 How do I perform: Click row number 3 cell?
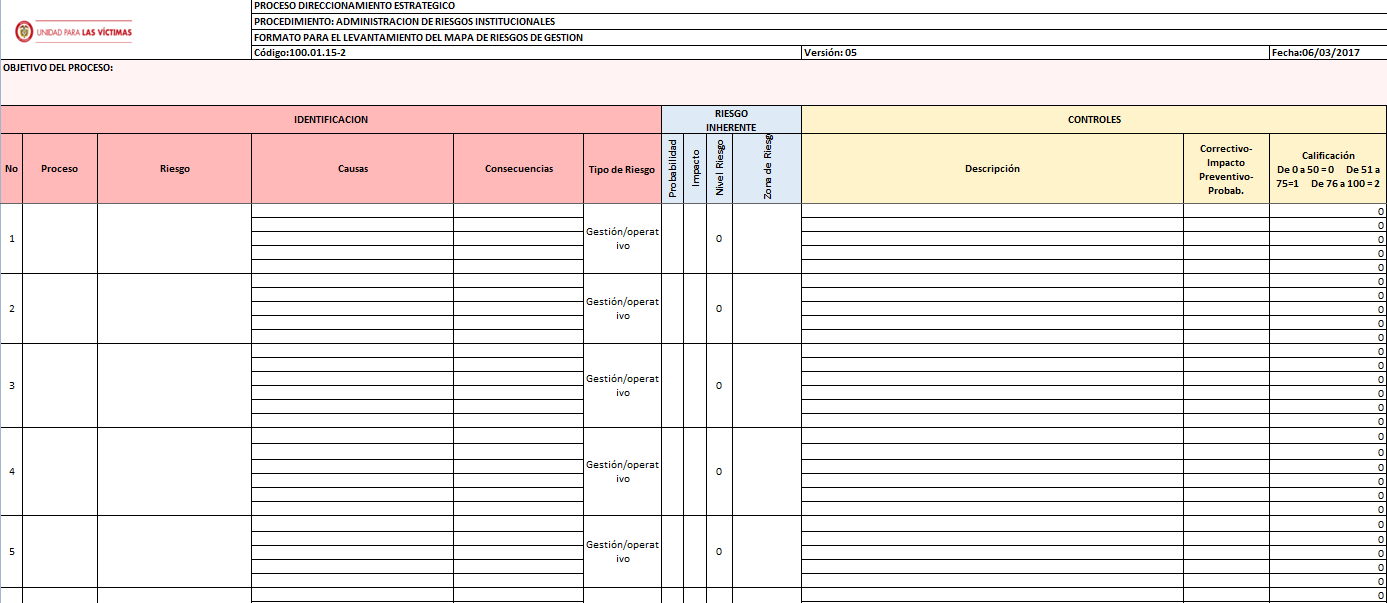(x=11, y=386)
